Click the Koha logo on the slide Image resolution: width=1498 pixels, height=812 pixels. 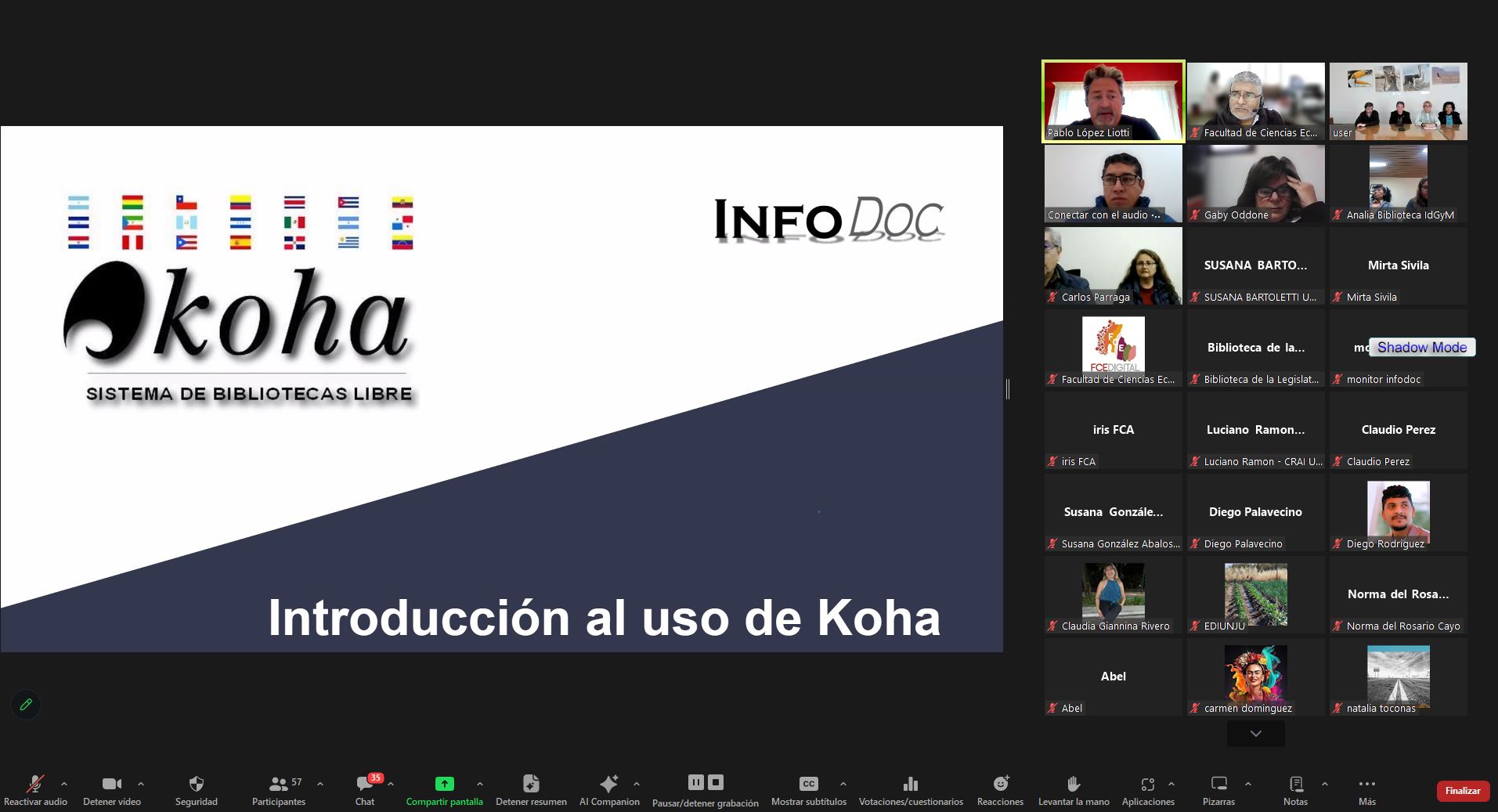click(237, 315)
